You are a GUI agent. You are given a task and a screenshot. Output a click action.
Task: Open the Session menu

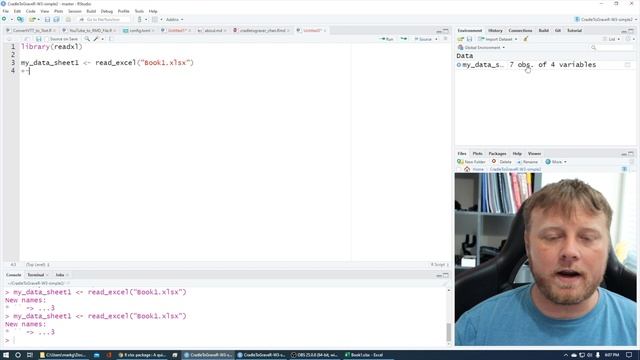pyautogui.click(x=75, y=11)
